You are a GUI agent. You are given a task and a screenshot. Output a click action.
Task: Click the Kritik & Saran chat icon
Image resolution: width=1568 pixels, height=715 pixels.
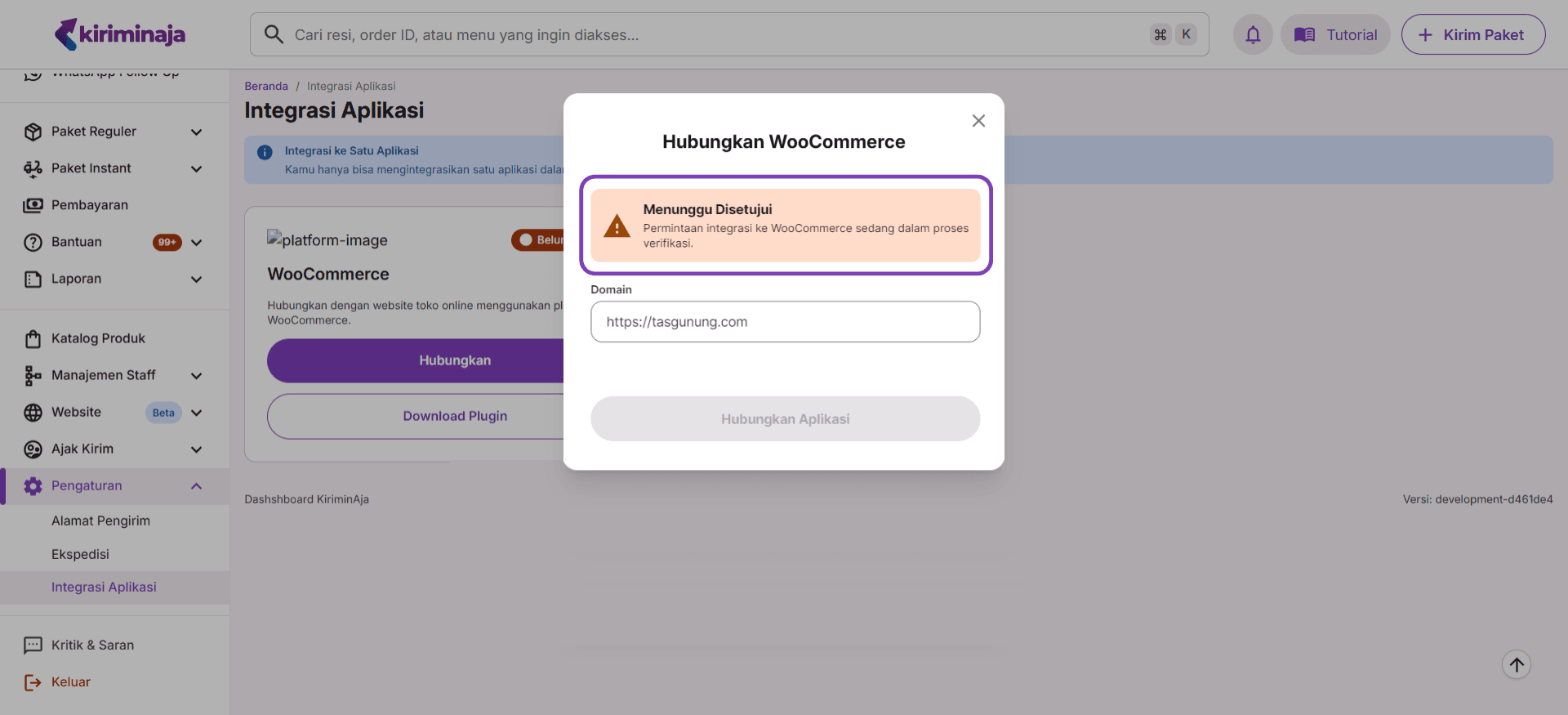(x=33, y=645)
